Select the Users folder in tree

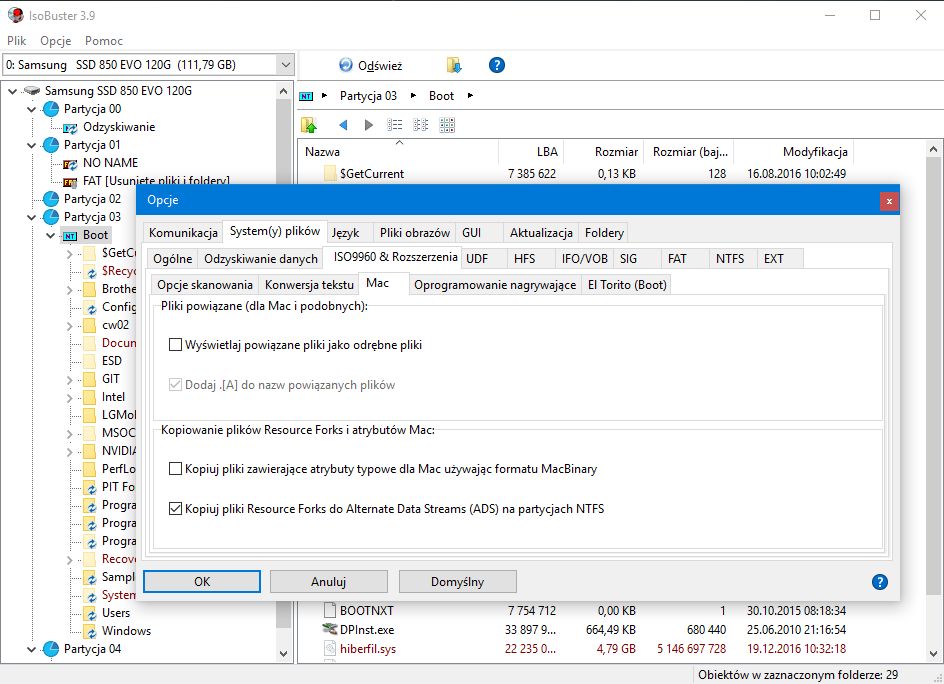pyautogui.click(x=116, y=612)
